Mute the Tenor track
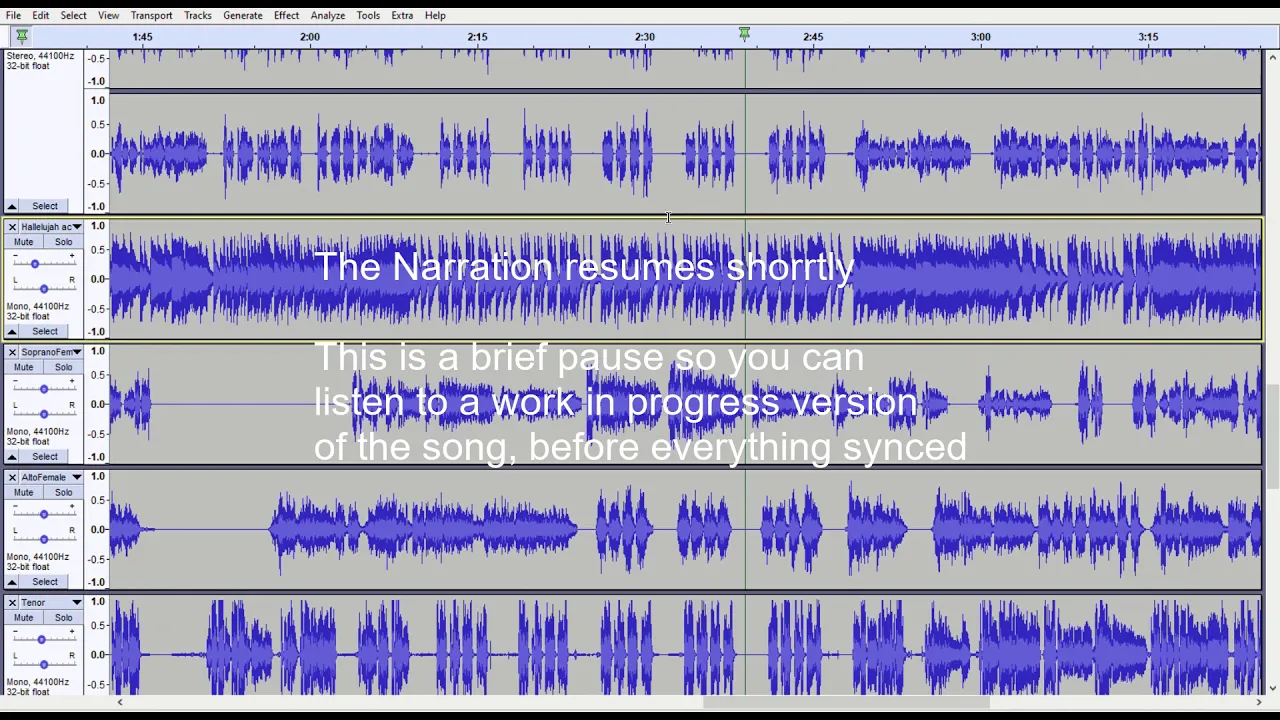Image resolution: width=1280 pixels, height=720 pixels. (24, 617)
